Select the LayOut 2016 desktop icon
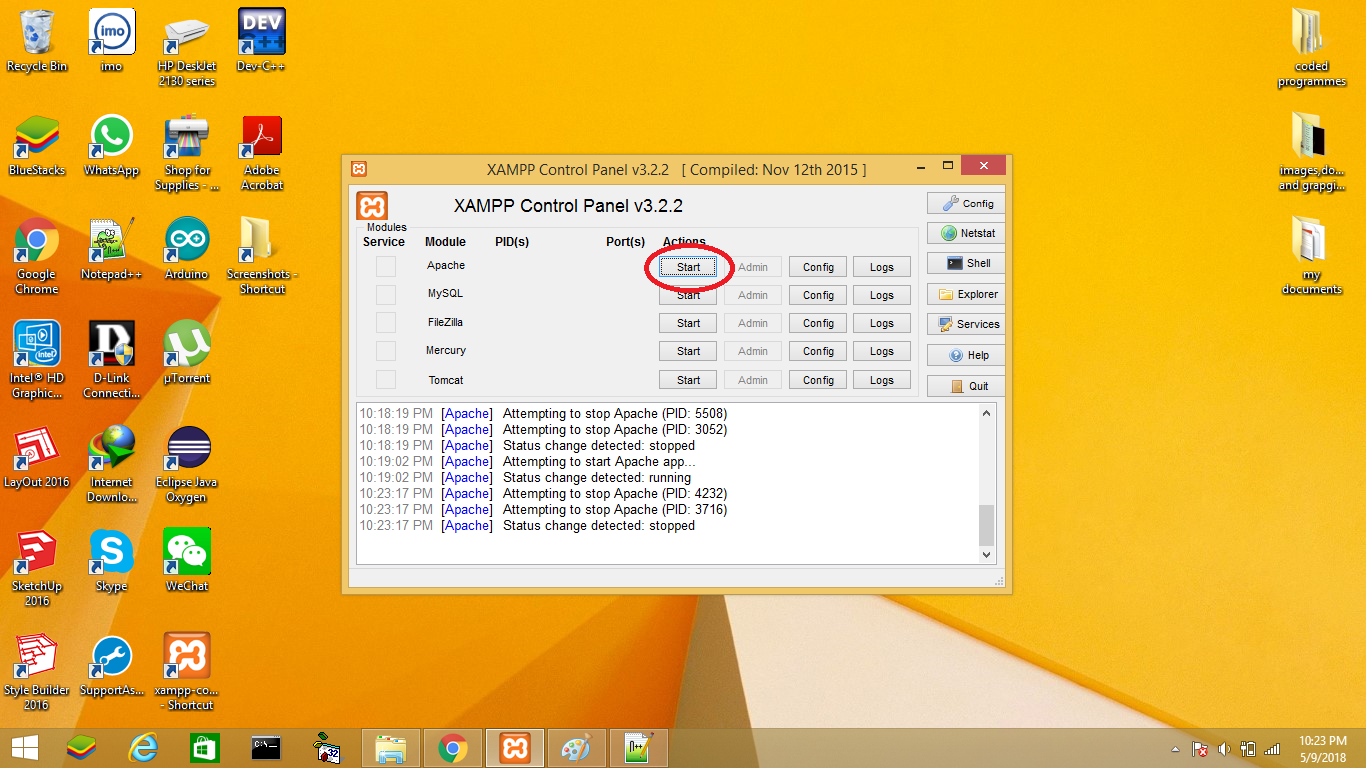Viewport: 1366px width, 768px height. pos(37,456)
